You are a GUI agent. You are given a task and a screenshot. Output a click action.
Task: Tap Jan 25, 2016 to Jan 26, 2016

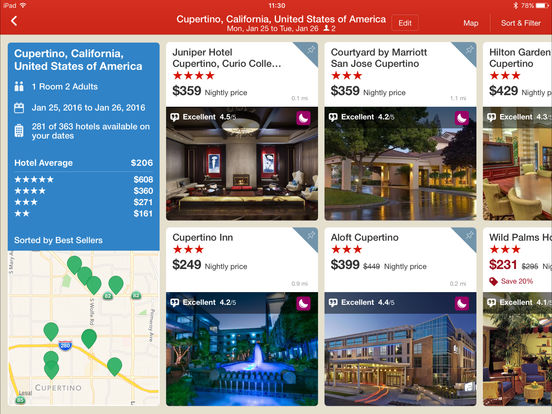[88, 108]
